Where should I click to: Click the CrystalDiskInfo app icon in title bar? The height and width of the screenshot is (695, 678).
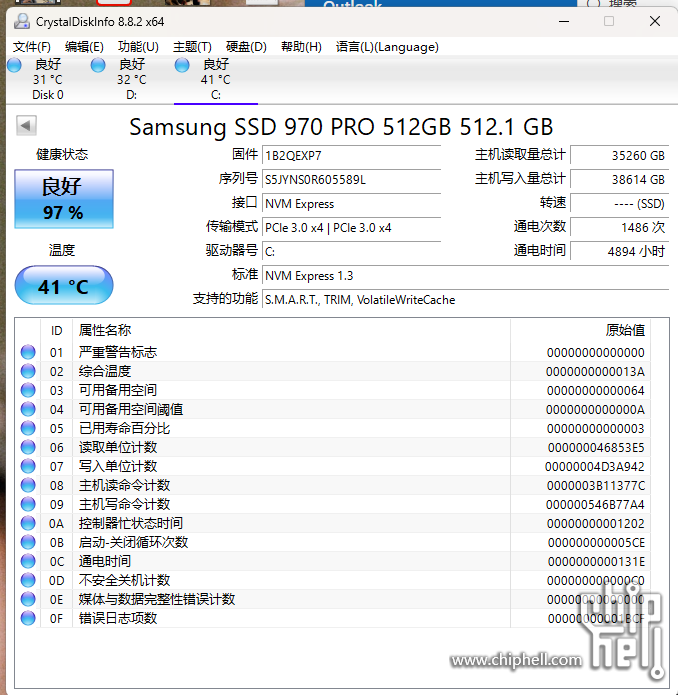(x=22, y=21)
